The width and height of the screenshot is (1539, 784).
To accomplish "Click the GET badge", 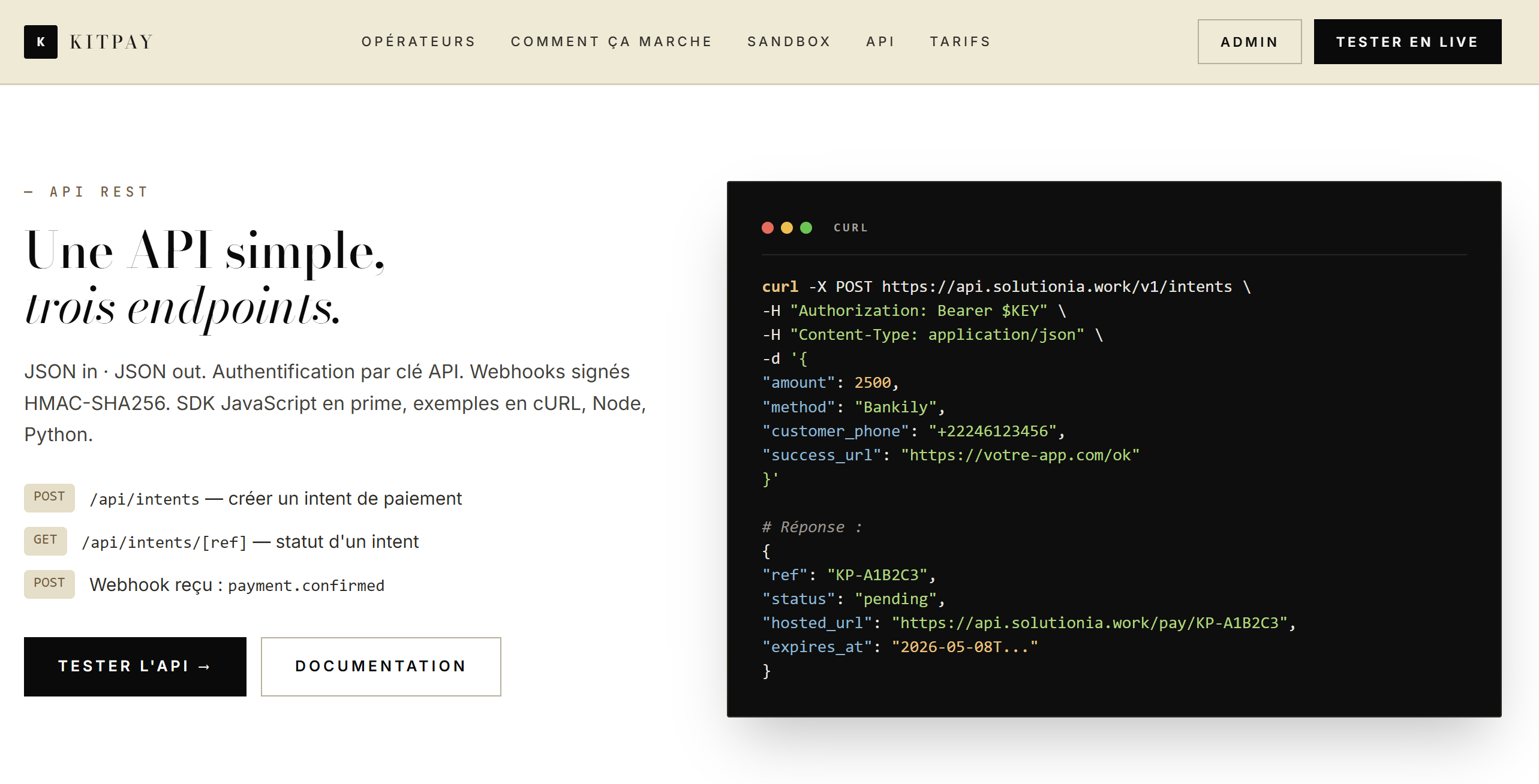I will tap(45, 541).
